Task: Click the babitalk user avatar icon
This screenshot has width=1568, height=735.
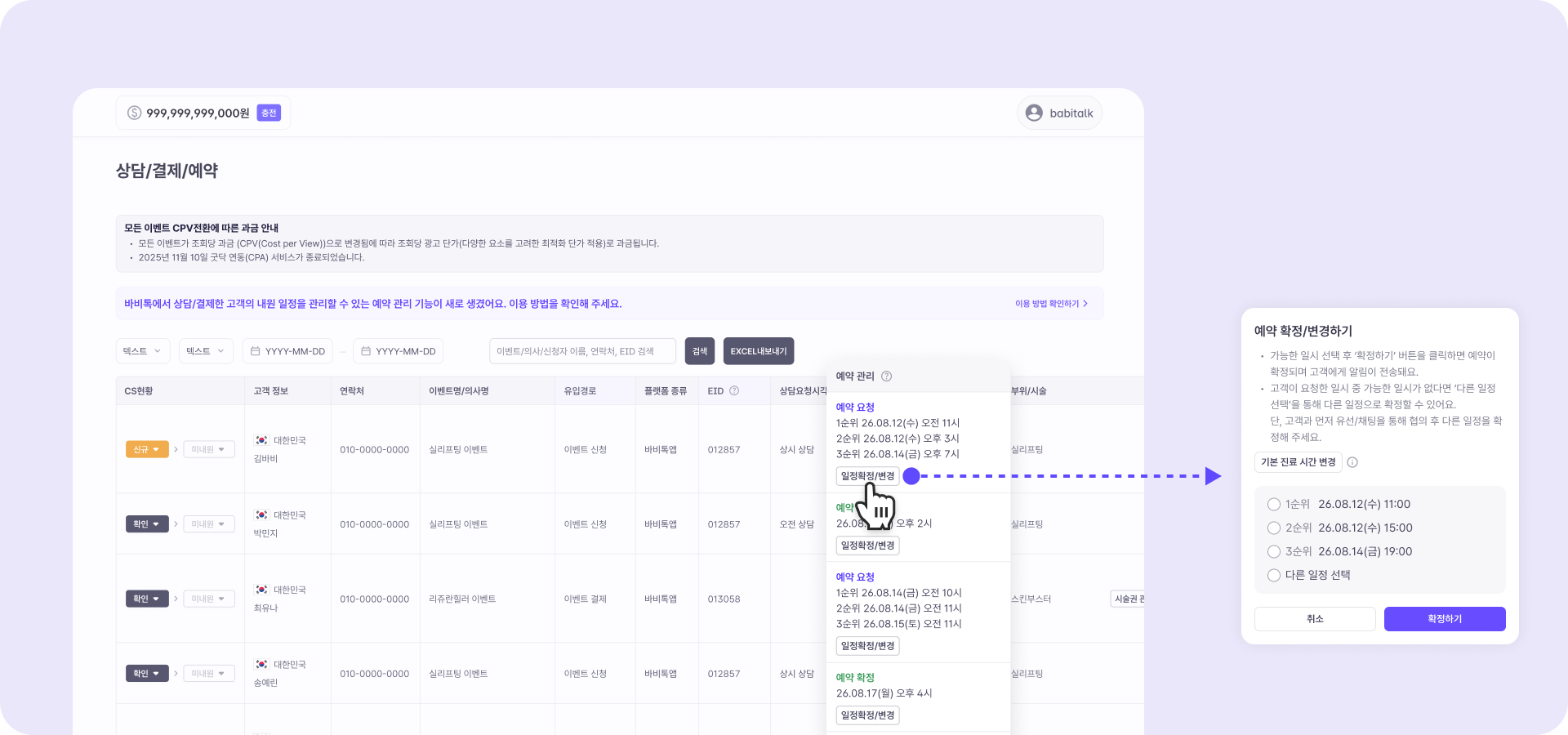Action: point(1034,113)
